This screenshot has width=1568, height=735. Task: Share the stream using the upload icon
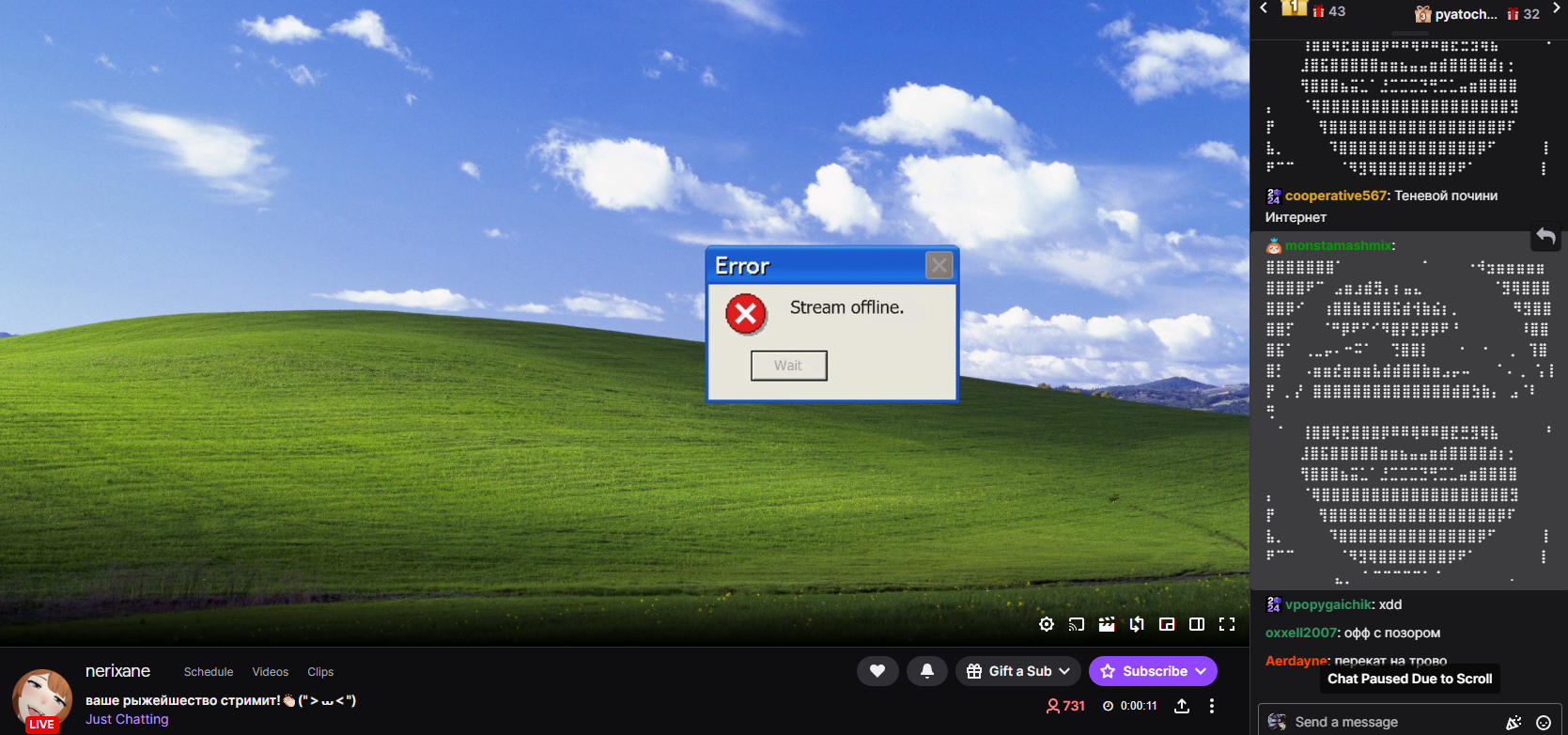click(1182, 706)
